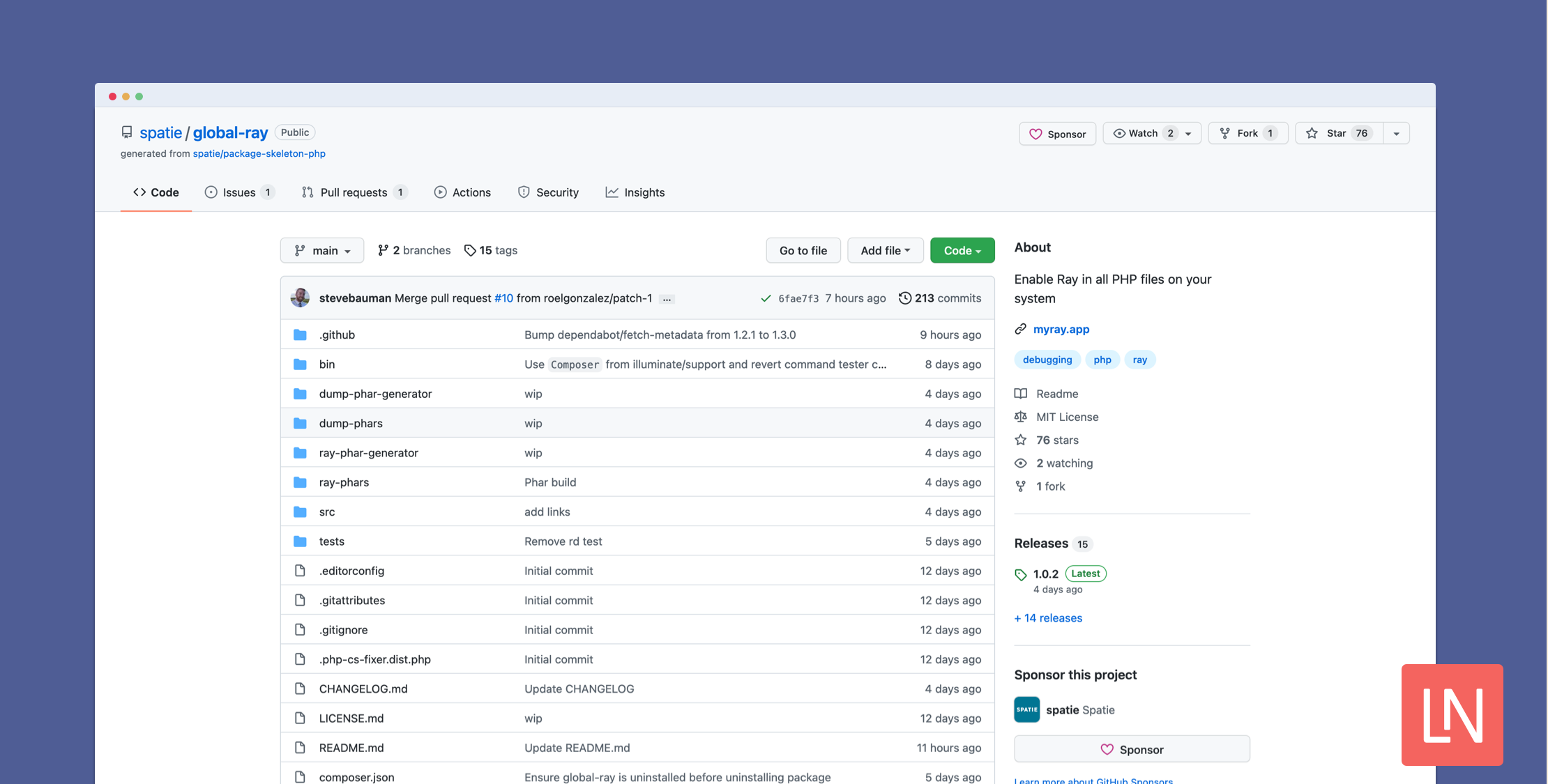
Task: Fork the repository
Action: click(x=1247, y=133)
